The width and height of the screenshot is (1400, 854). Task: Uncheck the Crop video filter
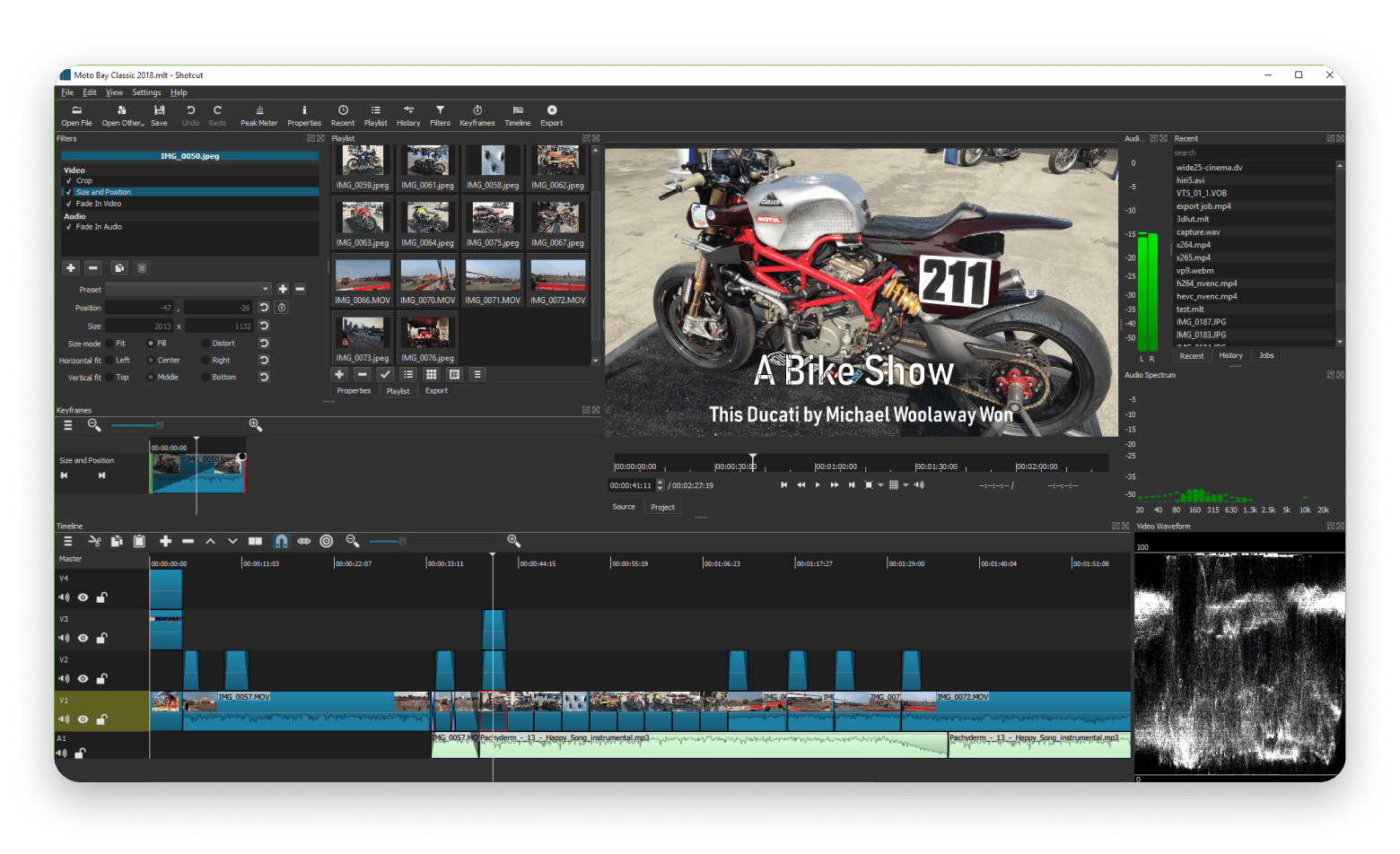click(69, 180)
